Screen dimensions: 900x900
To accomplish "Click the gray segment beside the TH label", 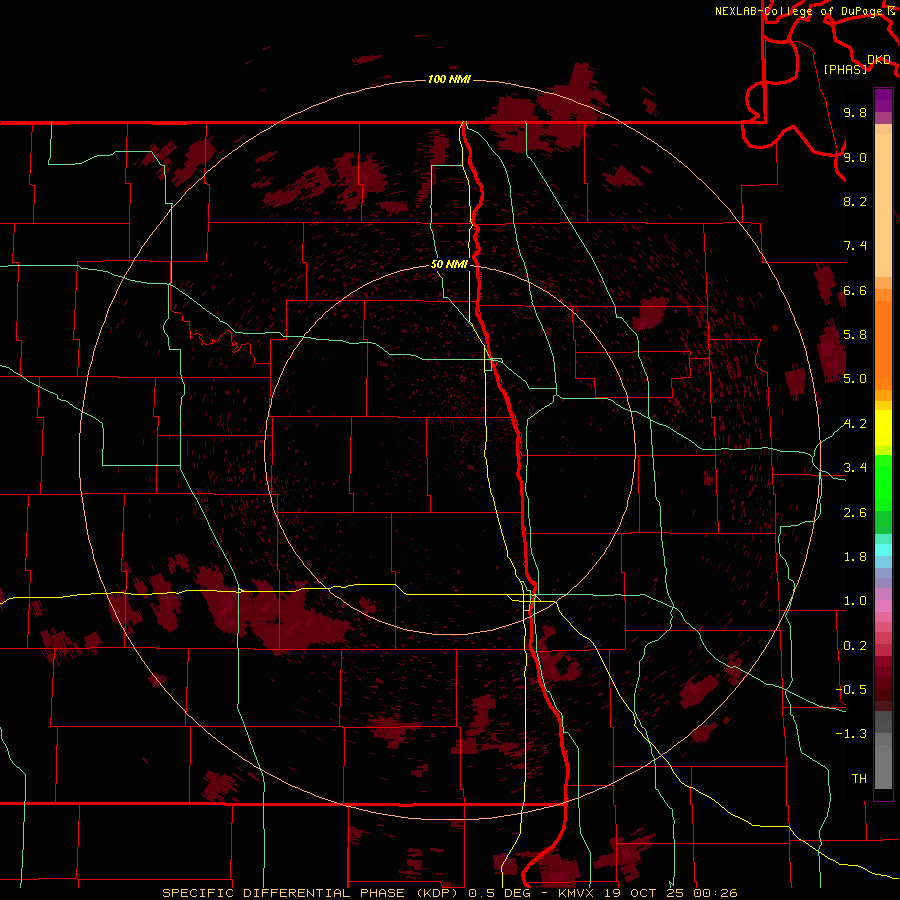I will pyautogui.click(x=883, y=766).
